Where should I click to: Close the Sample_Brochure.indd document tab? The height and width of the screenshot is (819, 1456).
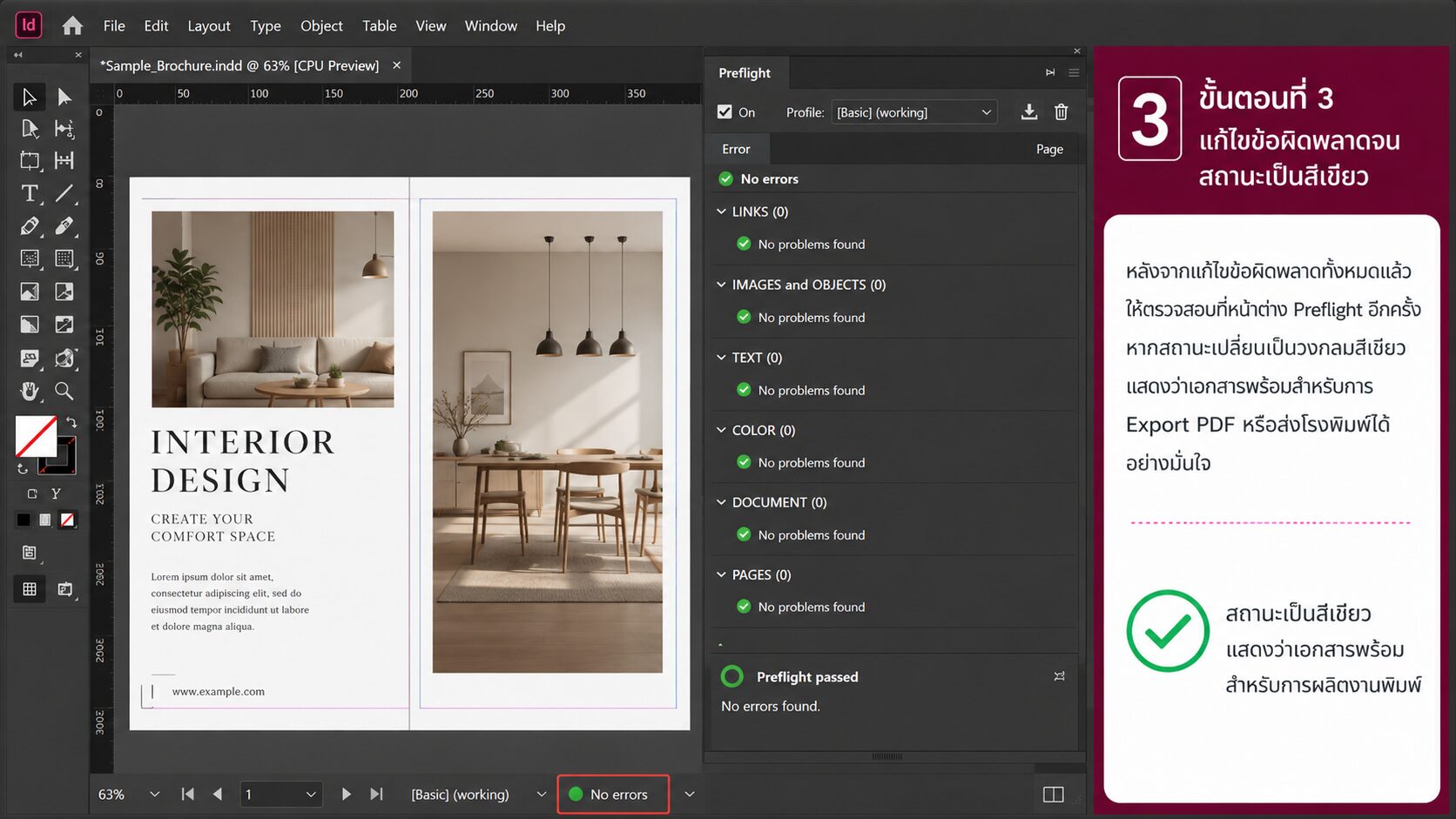pos(397,65)
